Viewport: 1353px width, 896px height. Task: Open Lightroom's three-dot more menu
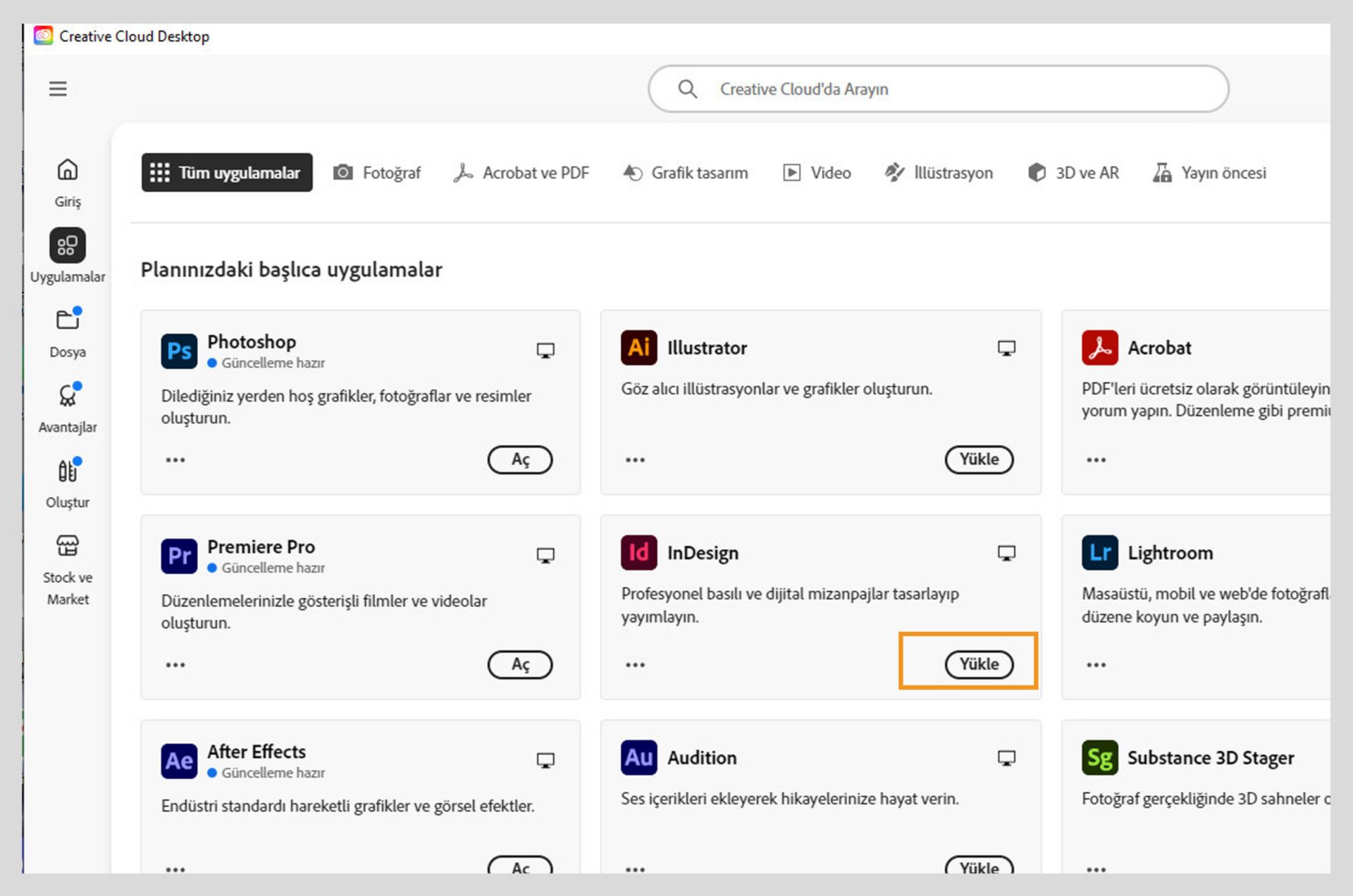(1096, 665)
